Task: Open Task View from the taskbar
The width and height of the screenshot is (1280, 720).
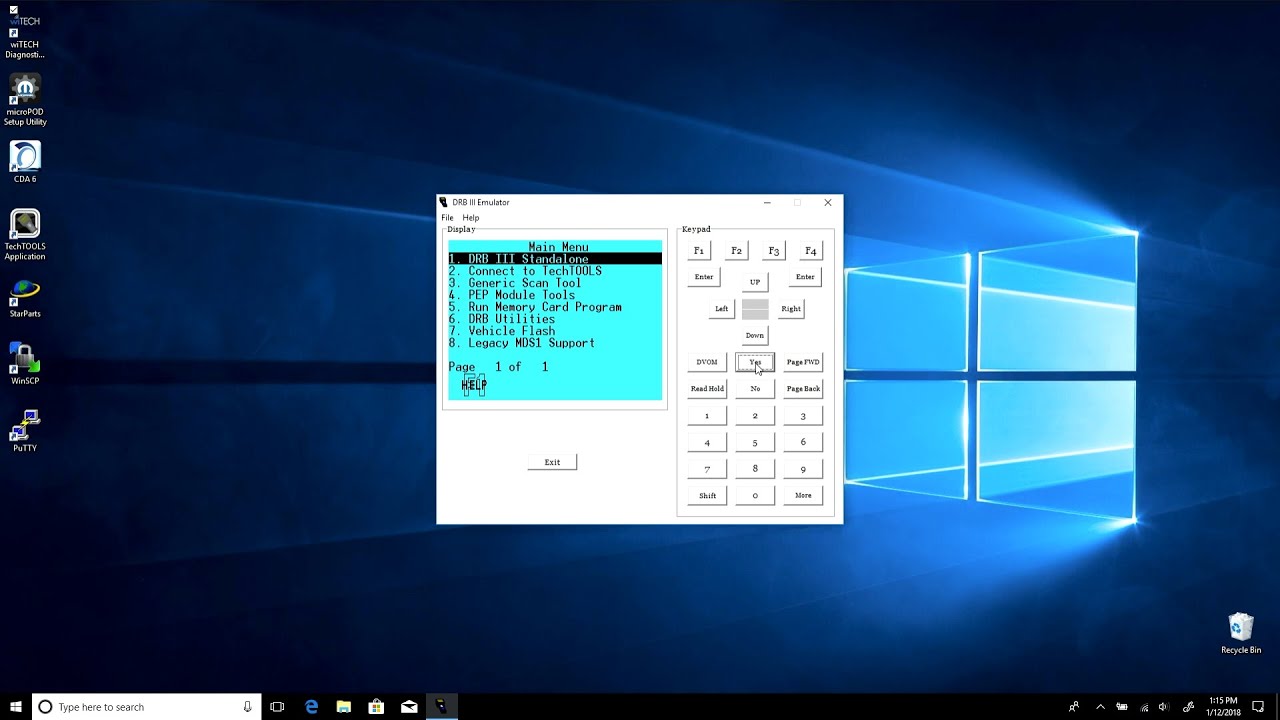Action: (x=277, y=707)
